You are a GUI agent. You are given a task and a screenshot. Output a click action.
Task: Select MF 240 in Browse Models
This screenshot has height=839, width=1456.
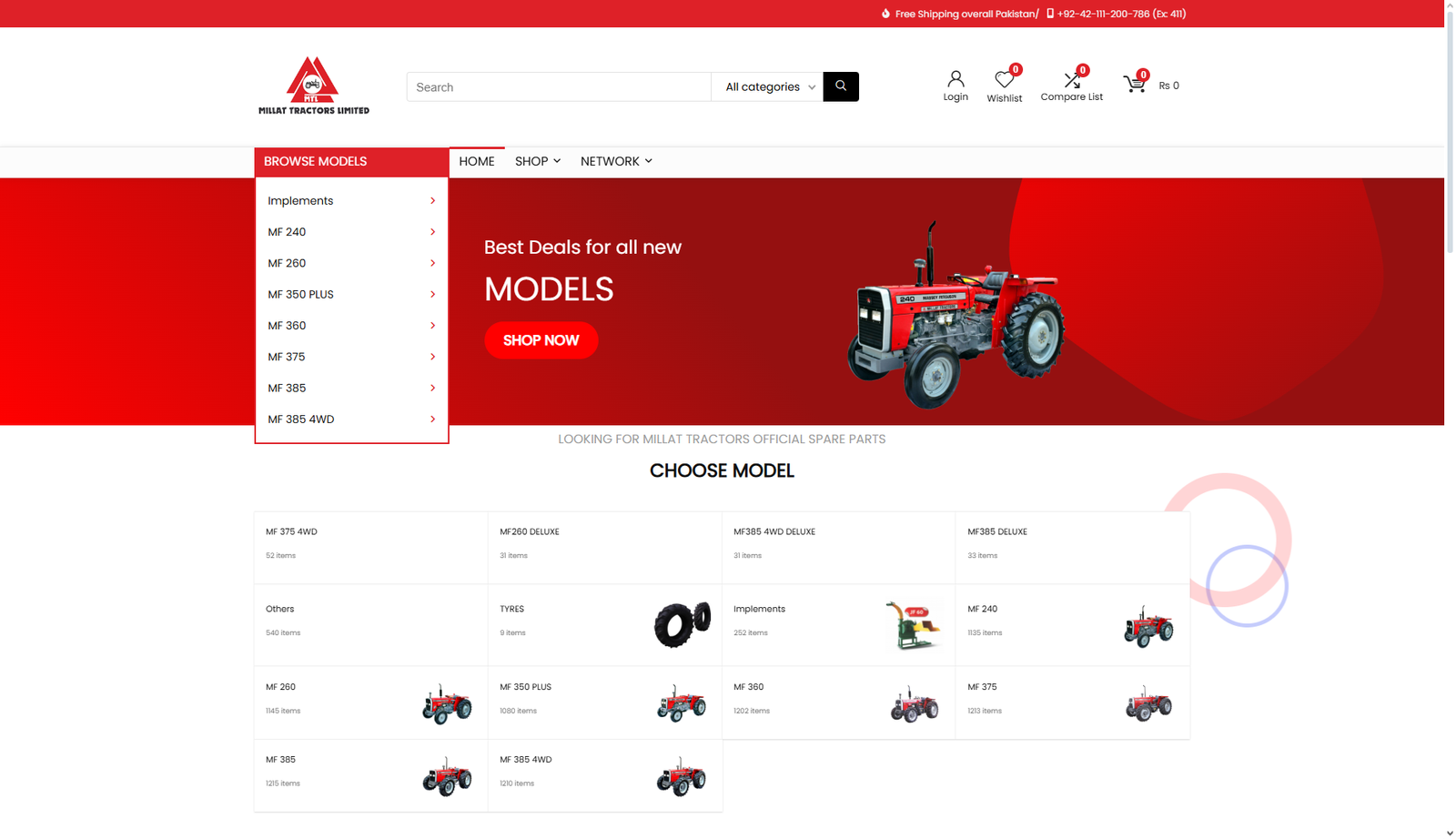pos(351,232)
